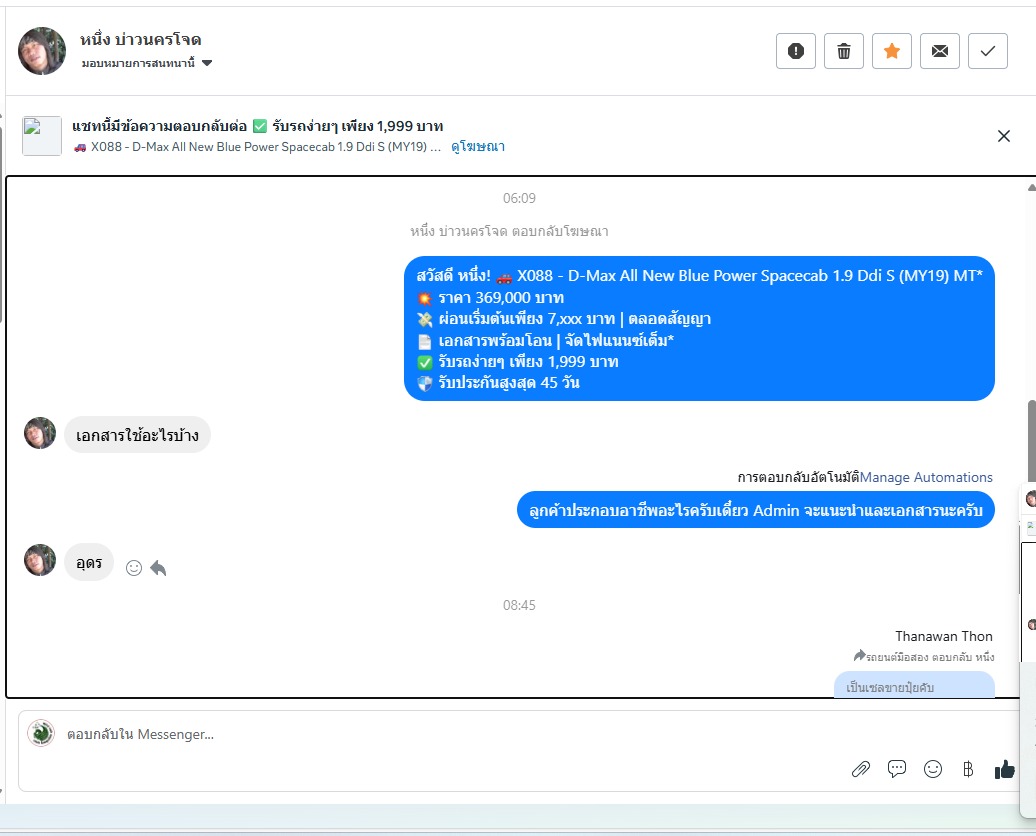Click the contact name หนึ่ง บ่าวนครโจด
The image size is (1036, 836).
pos(141,40)
